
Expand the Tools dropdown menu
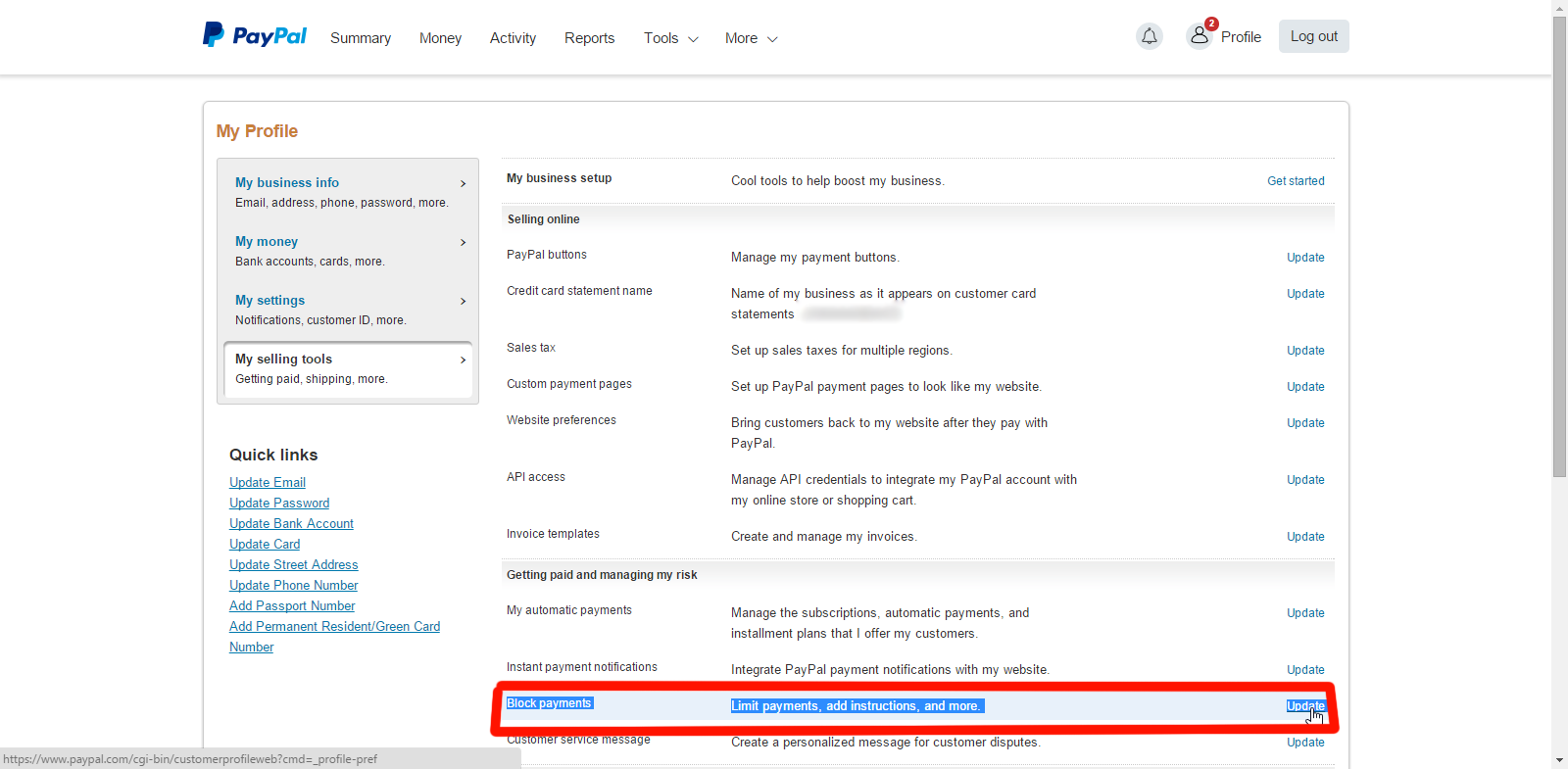click(671, 38)
